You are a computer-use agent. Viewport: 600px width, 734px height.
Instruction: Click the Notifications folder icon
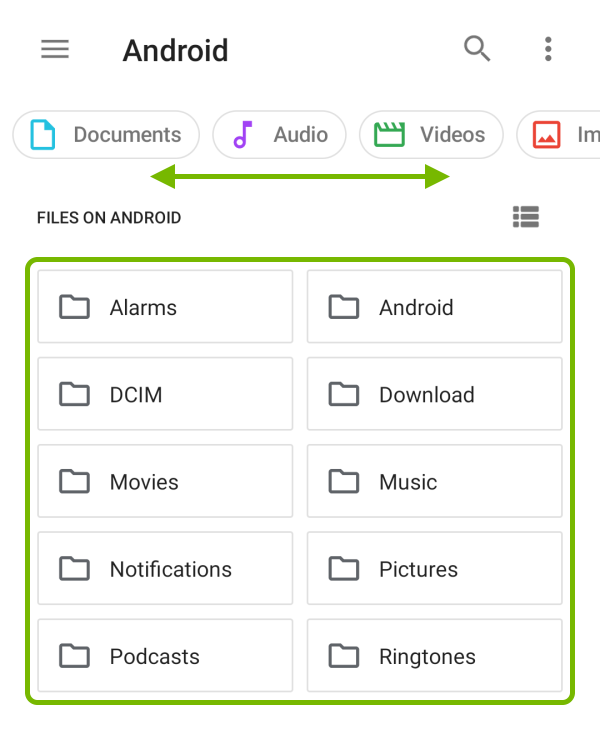pyautogui.click(x=74, y=568)
